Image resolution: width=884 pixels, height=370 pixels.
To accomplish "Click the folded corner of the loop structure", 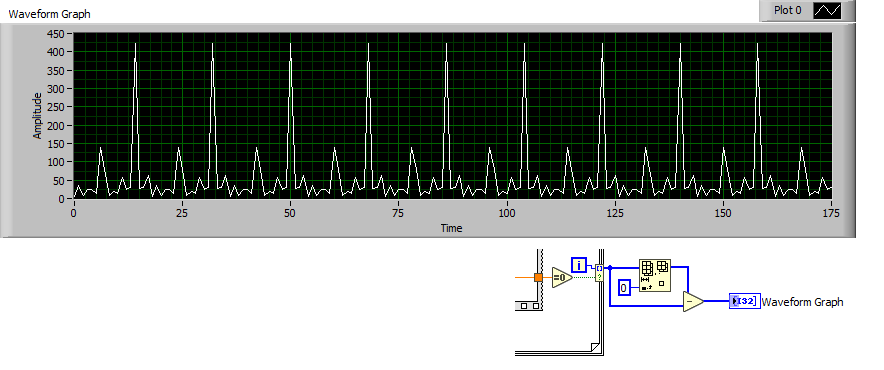I will pos(594,346).
